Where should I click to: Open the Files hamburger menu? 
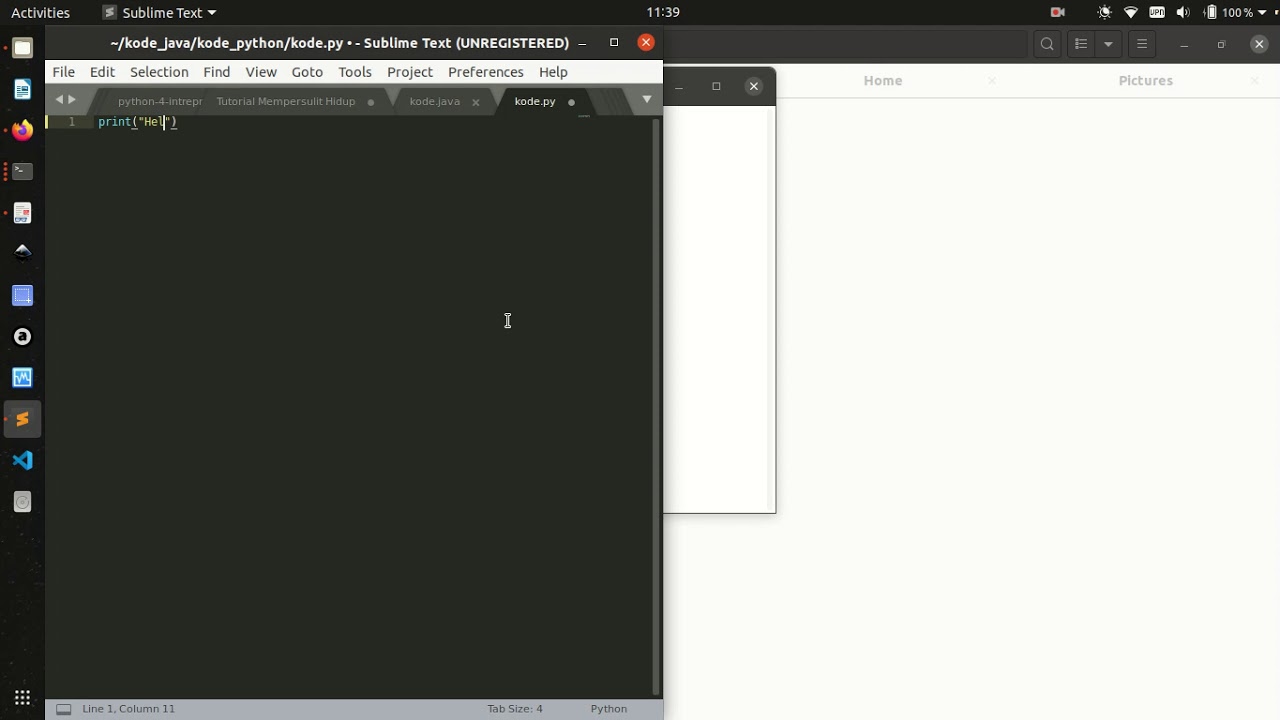(1142, 44)
